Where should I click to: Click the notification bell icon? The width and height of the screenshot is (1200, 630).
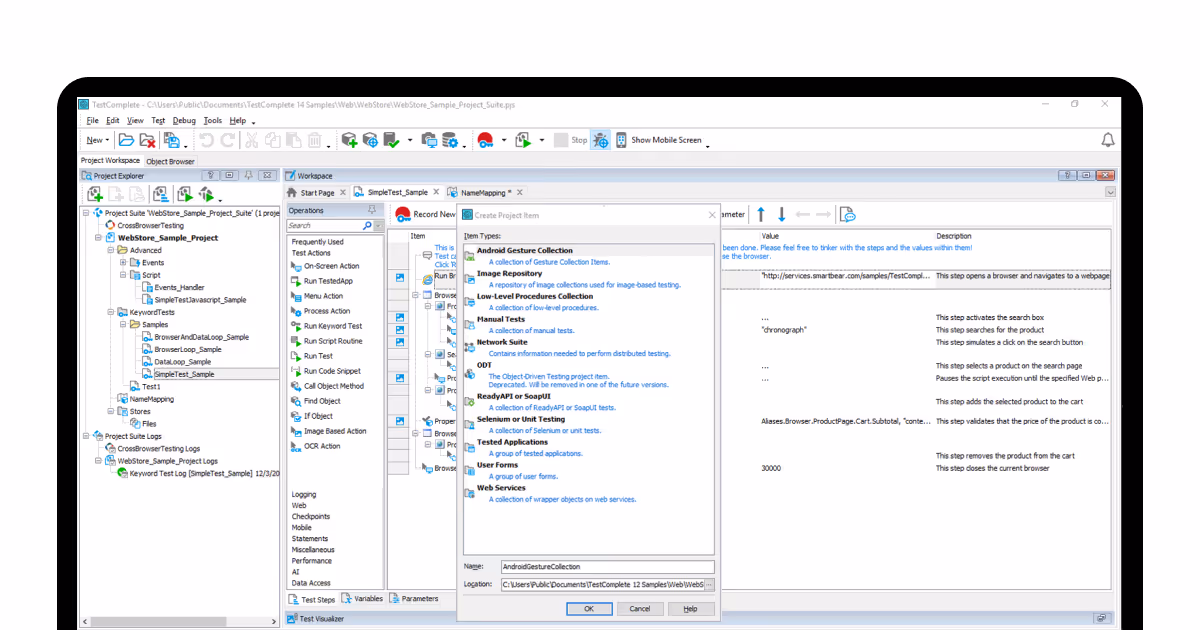tap(1108, 140)
